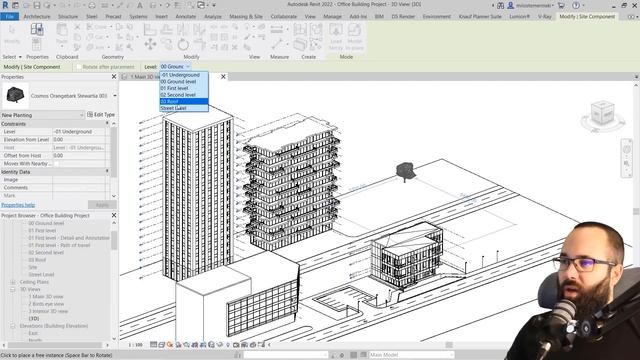This screenshot has height=360, width=640.
Task: Click the placed tree in the 3D view
Action: (x=405, y=171)
